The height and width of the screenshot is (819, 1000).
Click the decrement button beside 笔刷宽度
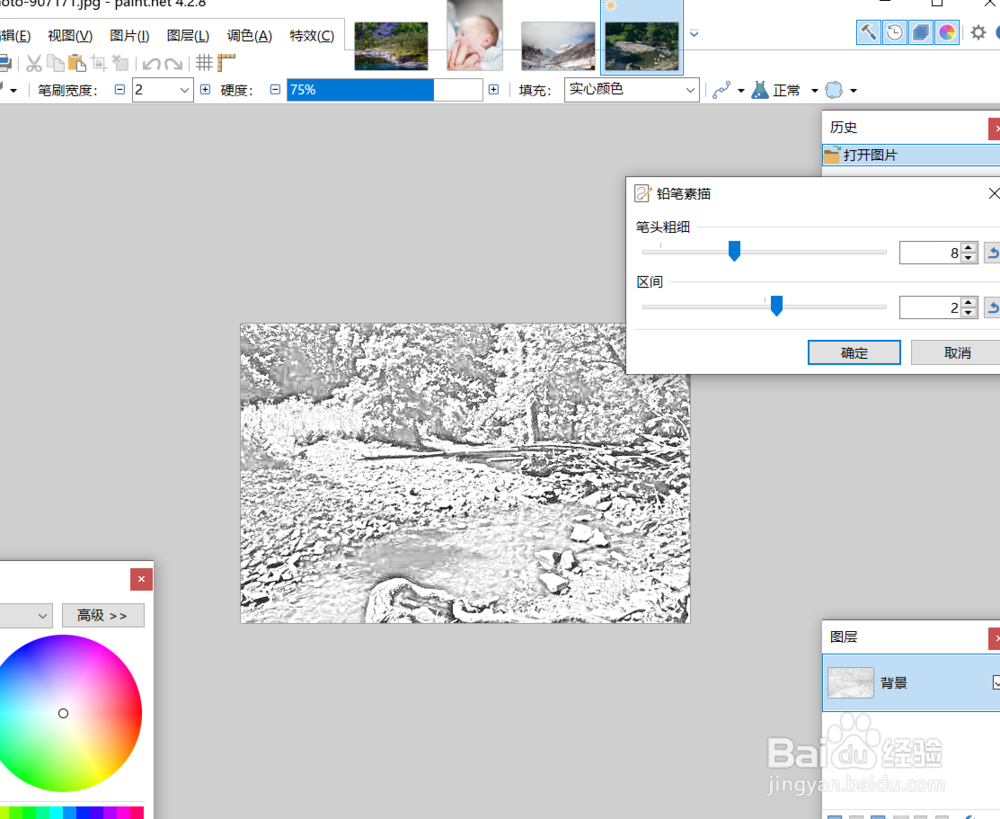tap(119, 89)
